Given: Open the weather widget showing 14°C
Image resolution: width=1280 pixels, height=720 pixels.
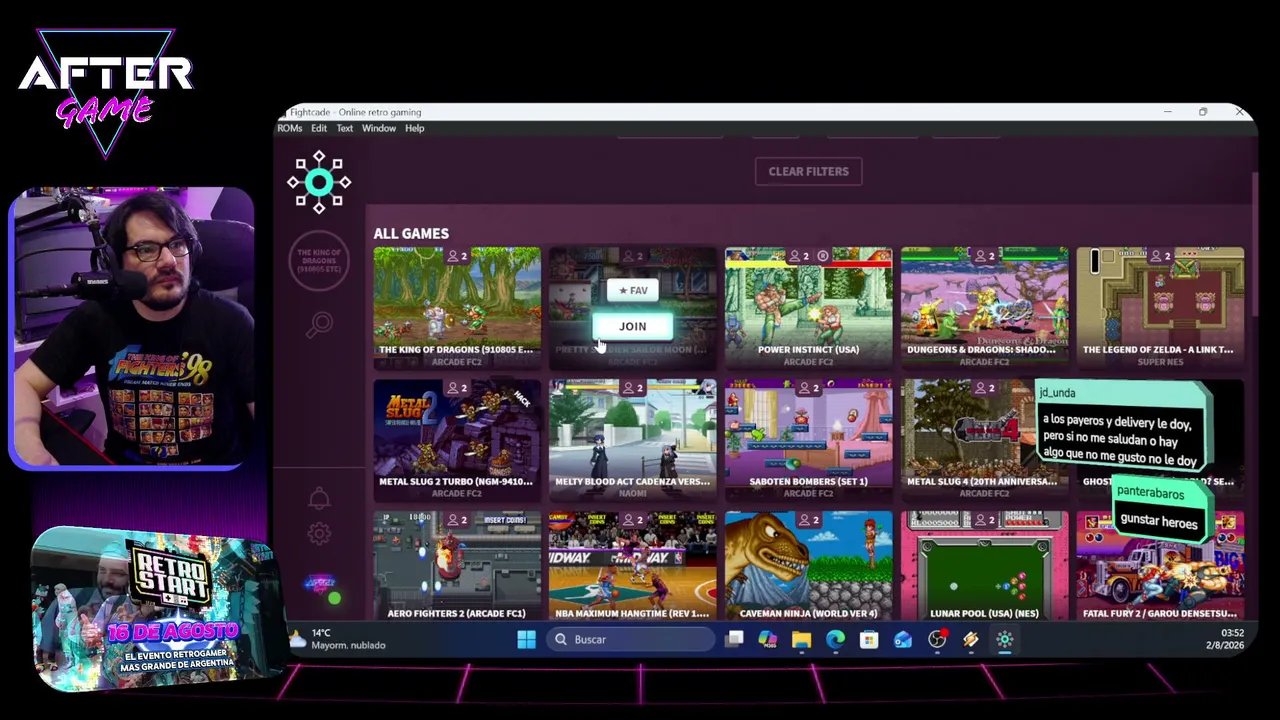Looking at the screenshot, I should [x=340, y=639].
